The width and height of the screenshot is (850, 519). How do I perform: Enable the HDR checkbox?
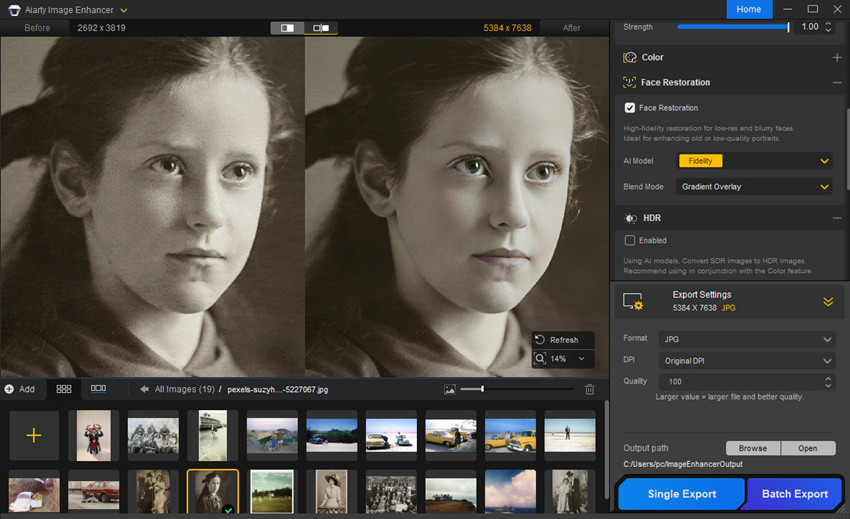pos(629,240)
